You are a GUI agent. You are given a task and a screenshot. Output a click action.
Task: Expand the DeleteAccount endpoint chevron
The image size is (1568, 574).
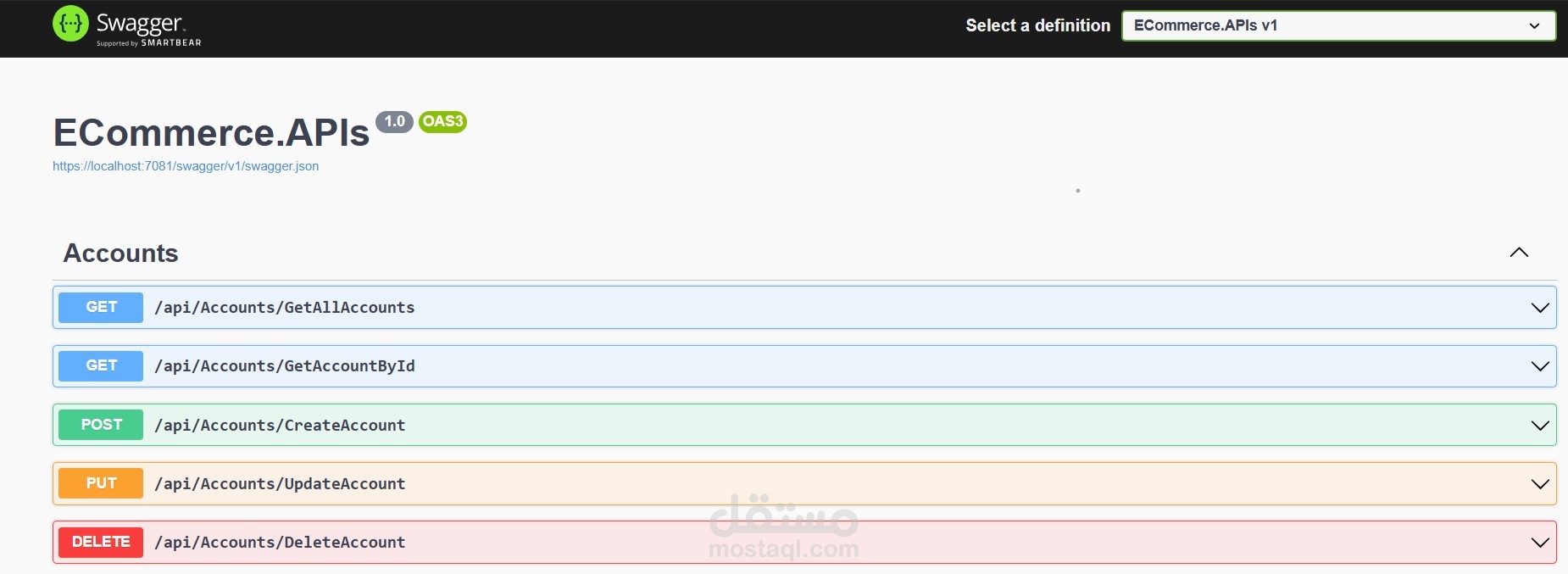coord(1540,543)
